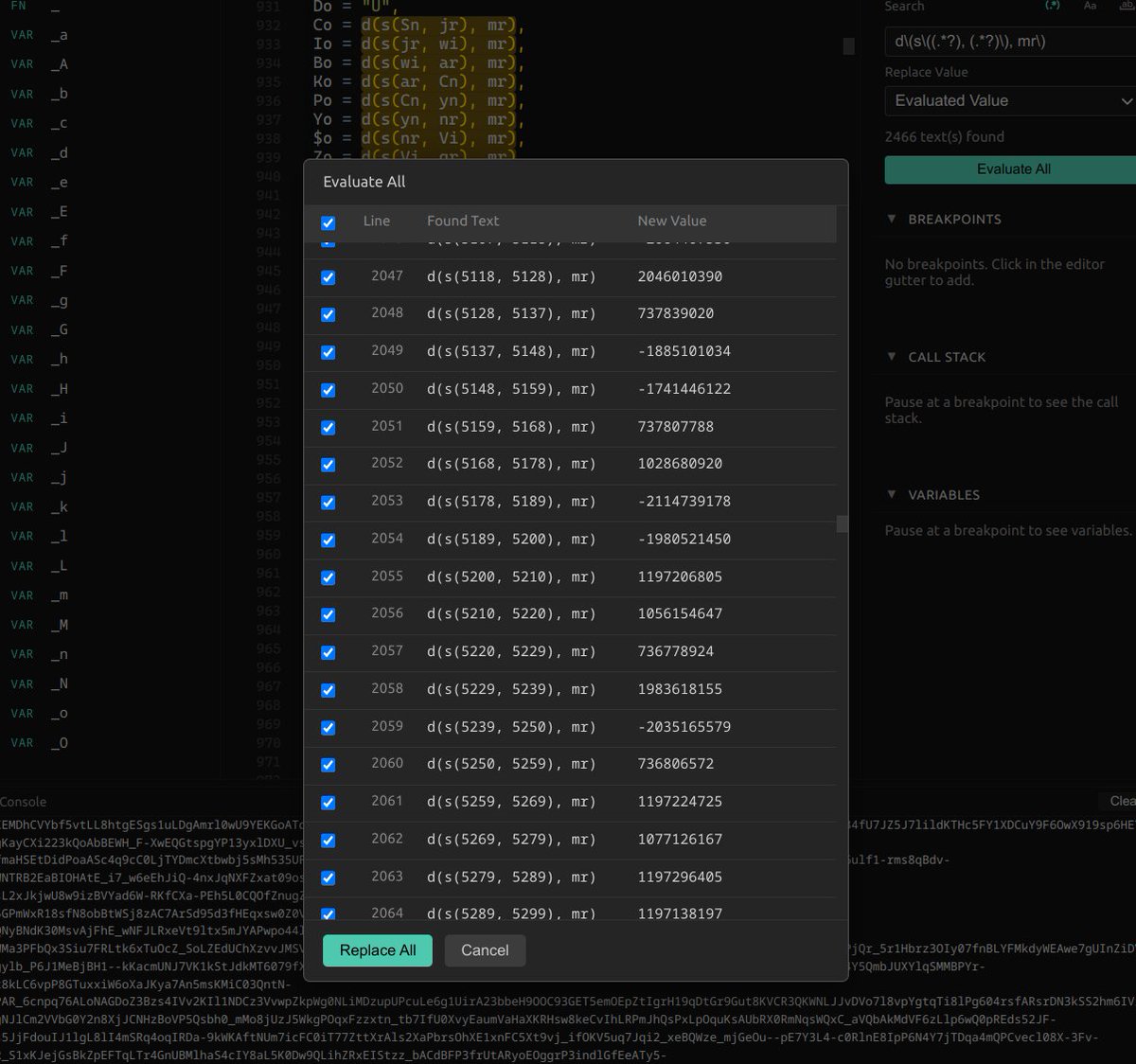Uncheck the checkbox for line 2059
Image resolution: width=1136 pixels, height=1064 pixels.
[328, 728]
